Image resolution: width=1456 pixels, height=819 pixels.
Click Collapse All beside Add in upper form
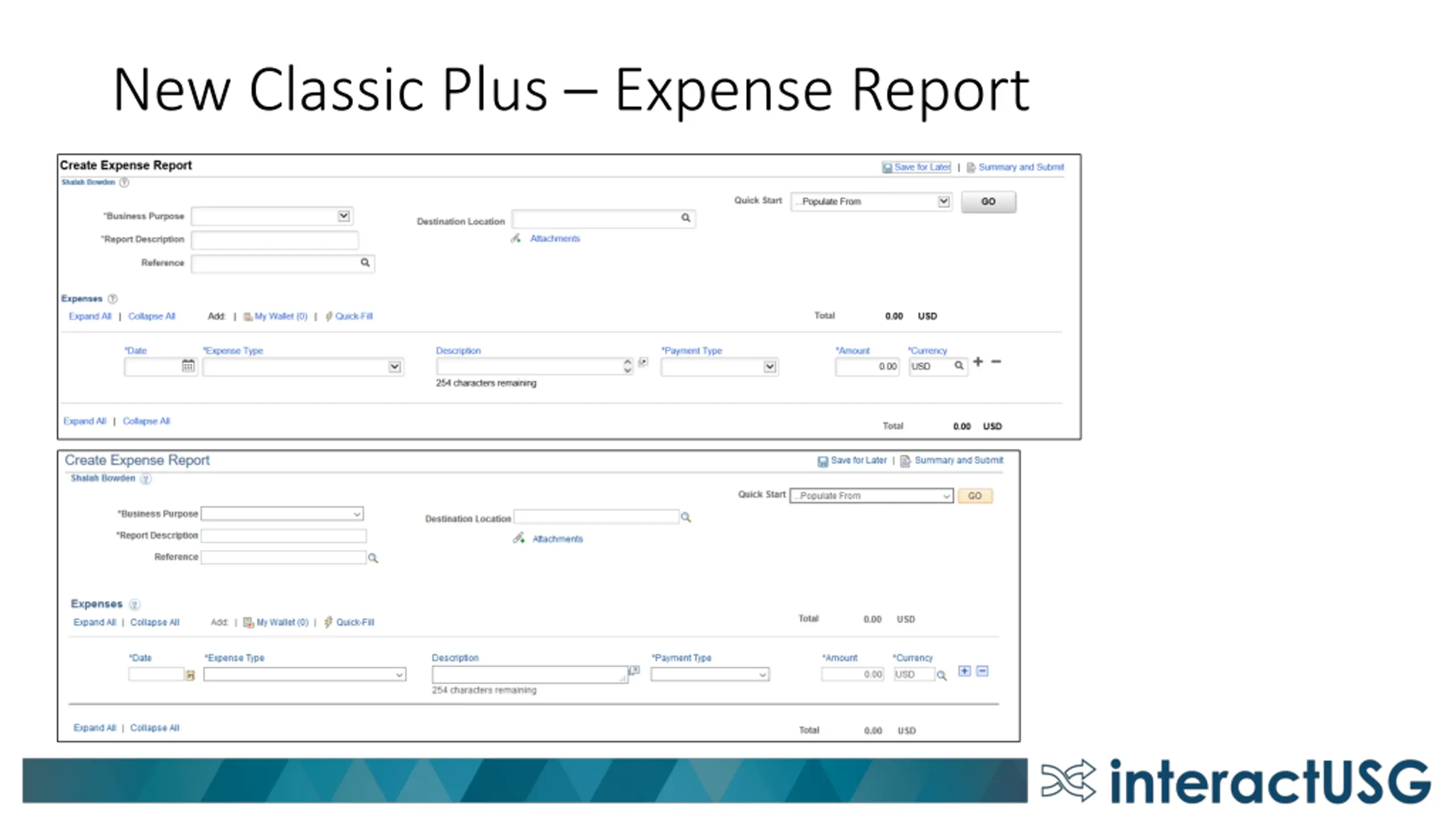(x=152, y=316)
